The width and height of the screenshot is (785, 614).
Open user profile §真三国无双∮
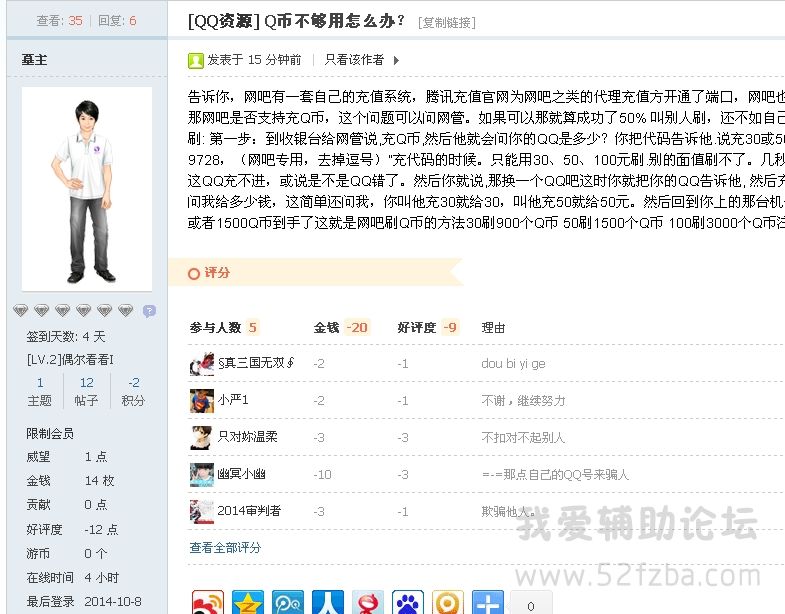pyautogui.click(x=256, y=363)
